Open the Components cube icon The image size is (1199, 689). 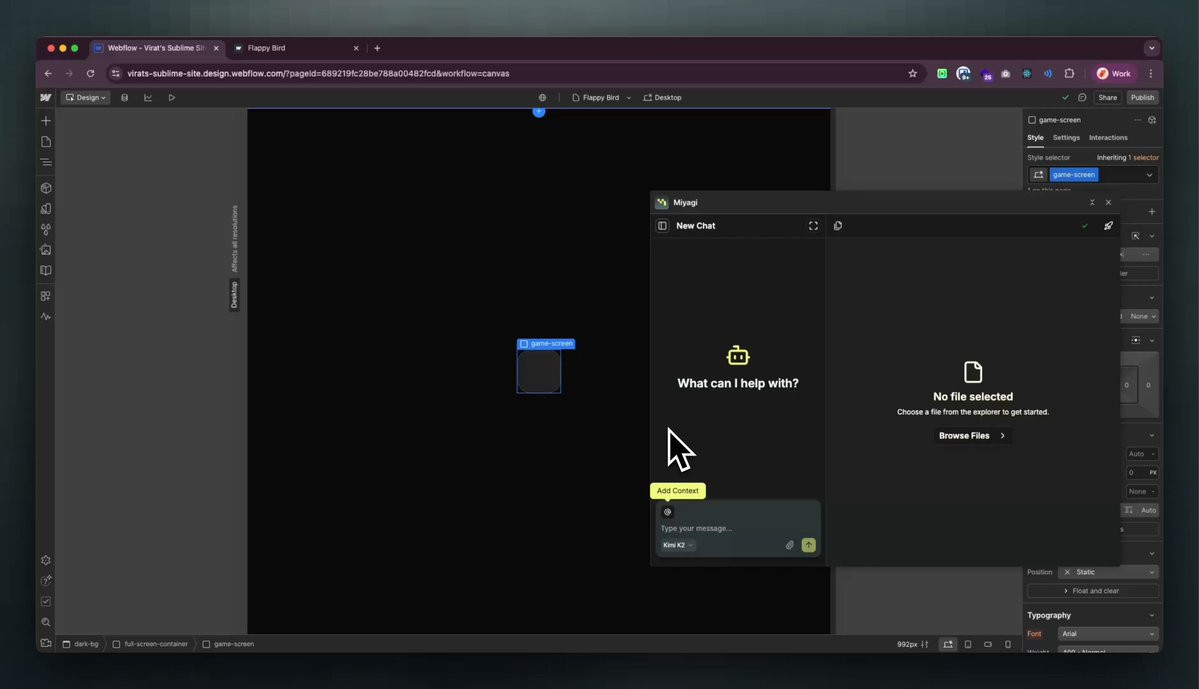point(46,188)
